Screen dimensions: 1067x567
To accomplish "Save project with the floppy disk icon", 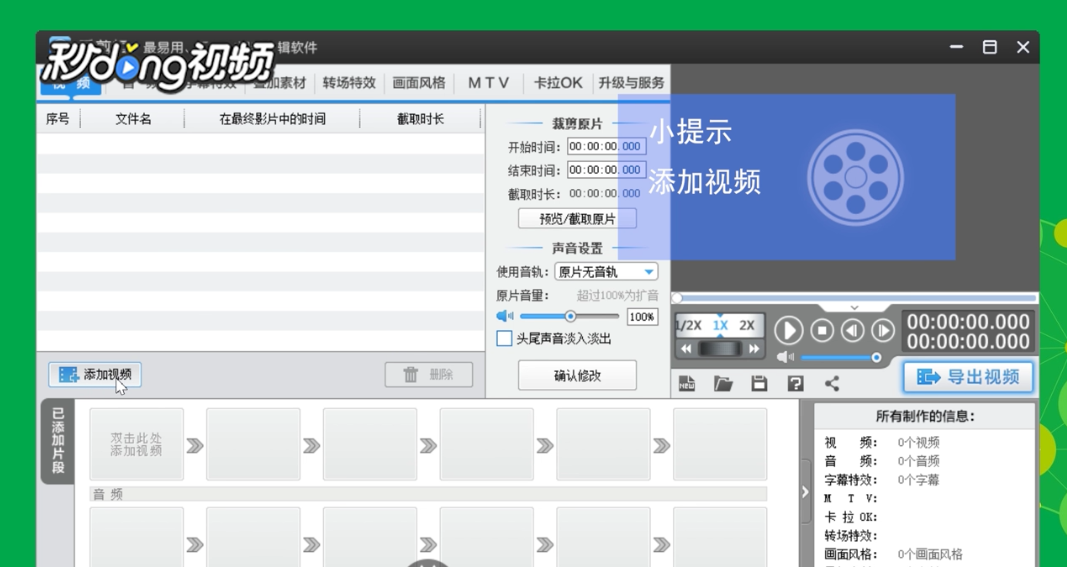I will click(x=759, y=384).
